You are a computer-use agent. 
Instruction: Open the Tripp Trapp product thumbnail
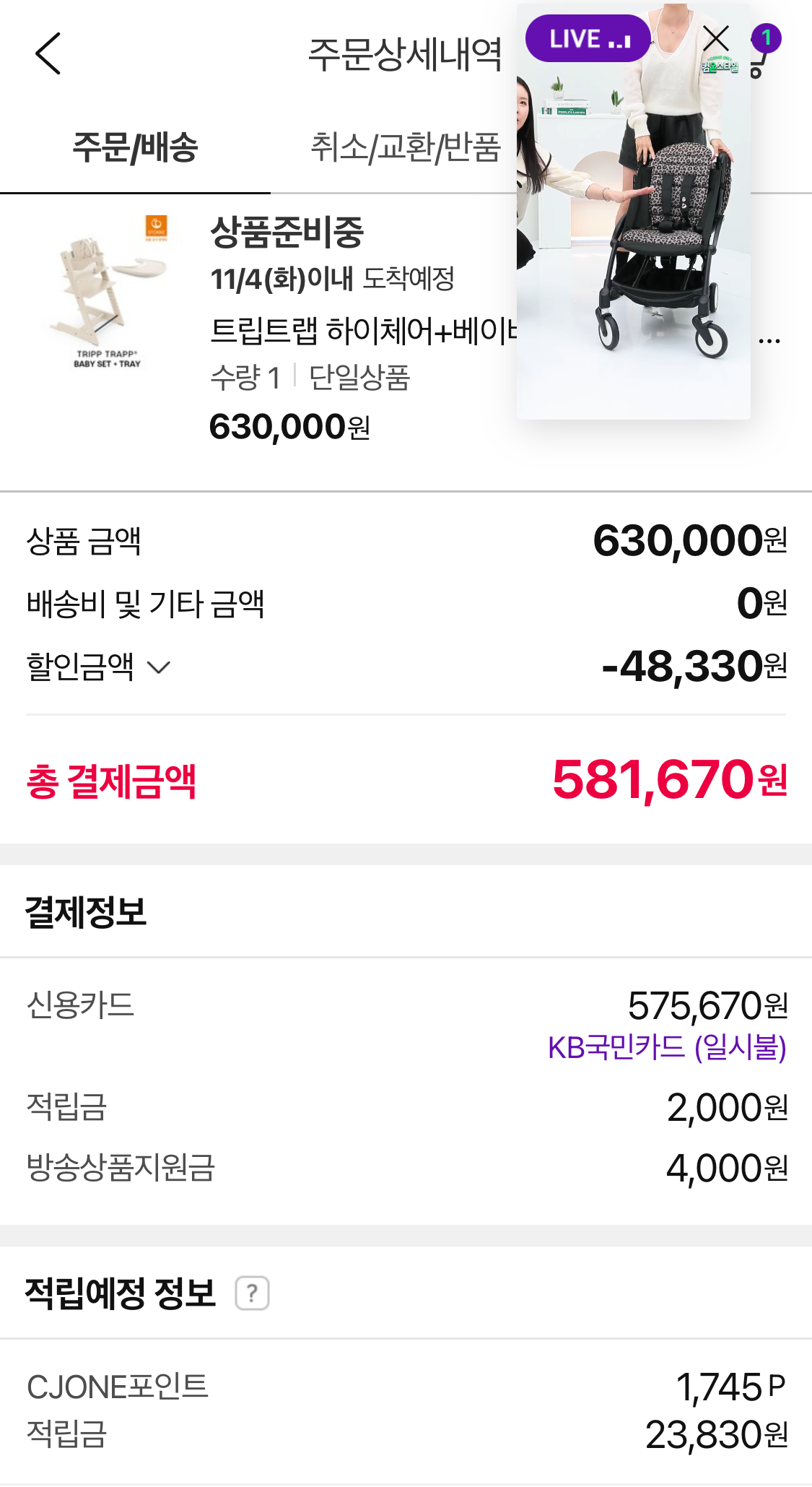[108, 292]
